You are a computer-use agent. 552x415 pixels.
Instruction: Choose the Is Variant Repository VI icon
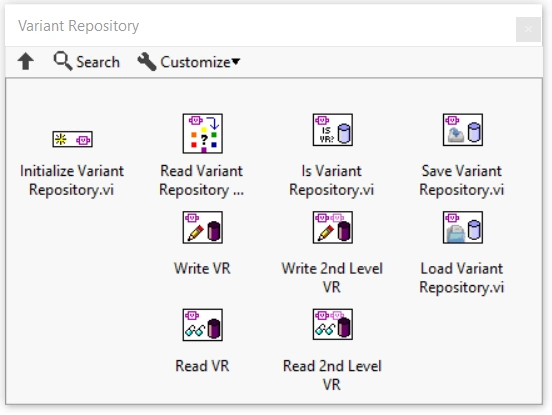tap(333, 130)
